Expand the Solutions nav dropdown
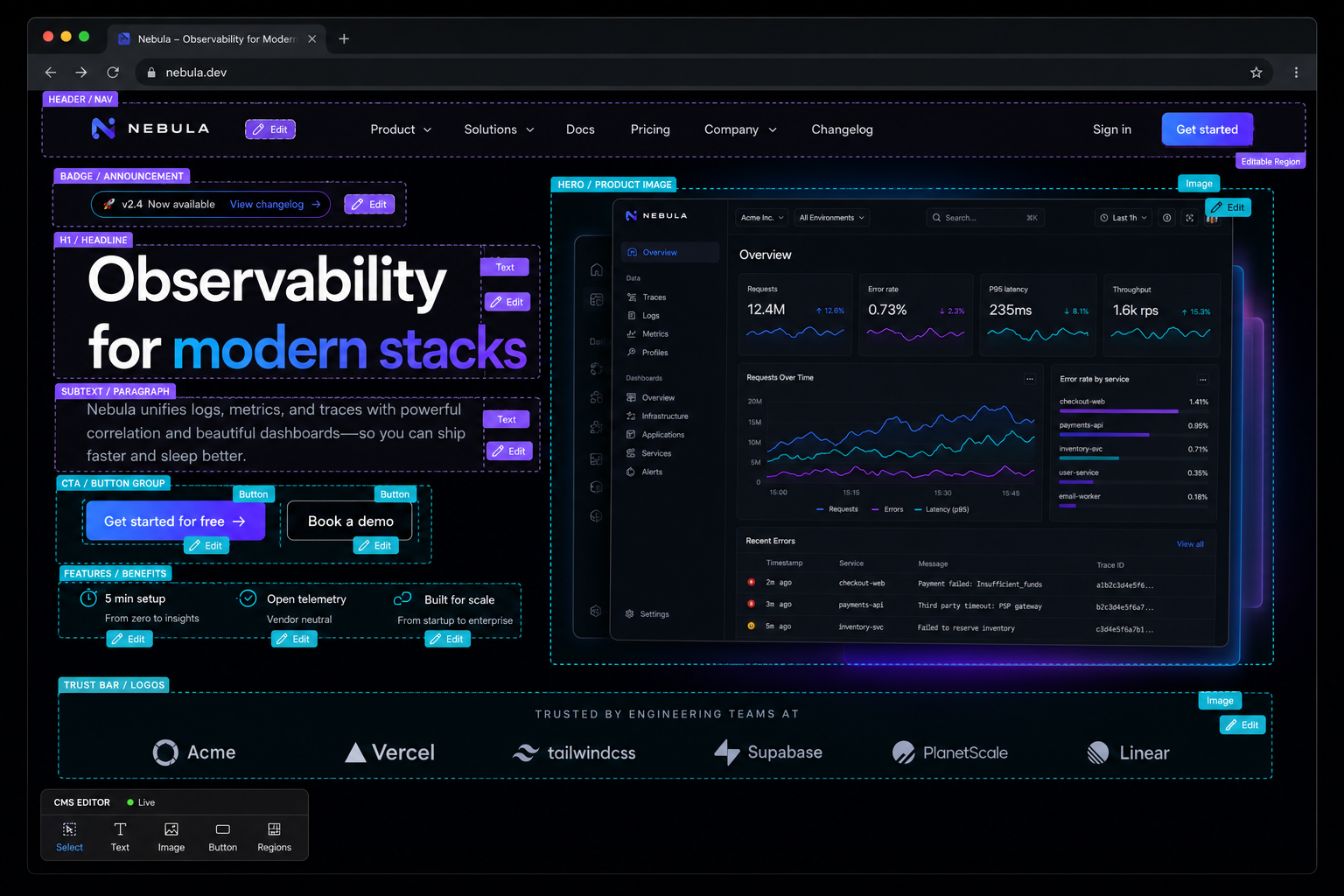The height and width of the screenshot is (896, 1344). [499, 129]
